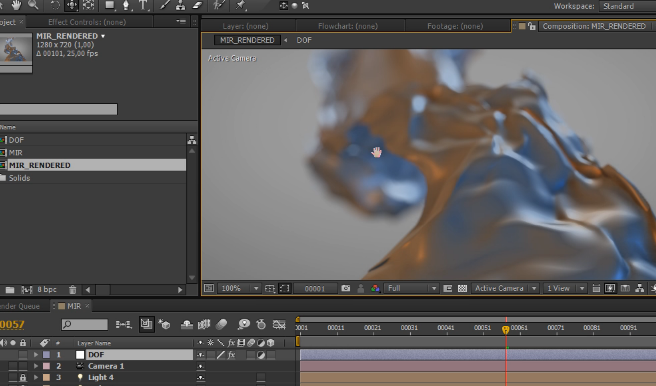Toggle Pixel Aspect Ratio Correction
The height and width of the screenshot is (386, 656).
[596, 288]
